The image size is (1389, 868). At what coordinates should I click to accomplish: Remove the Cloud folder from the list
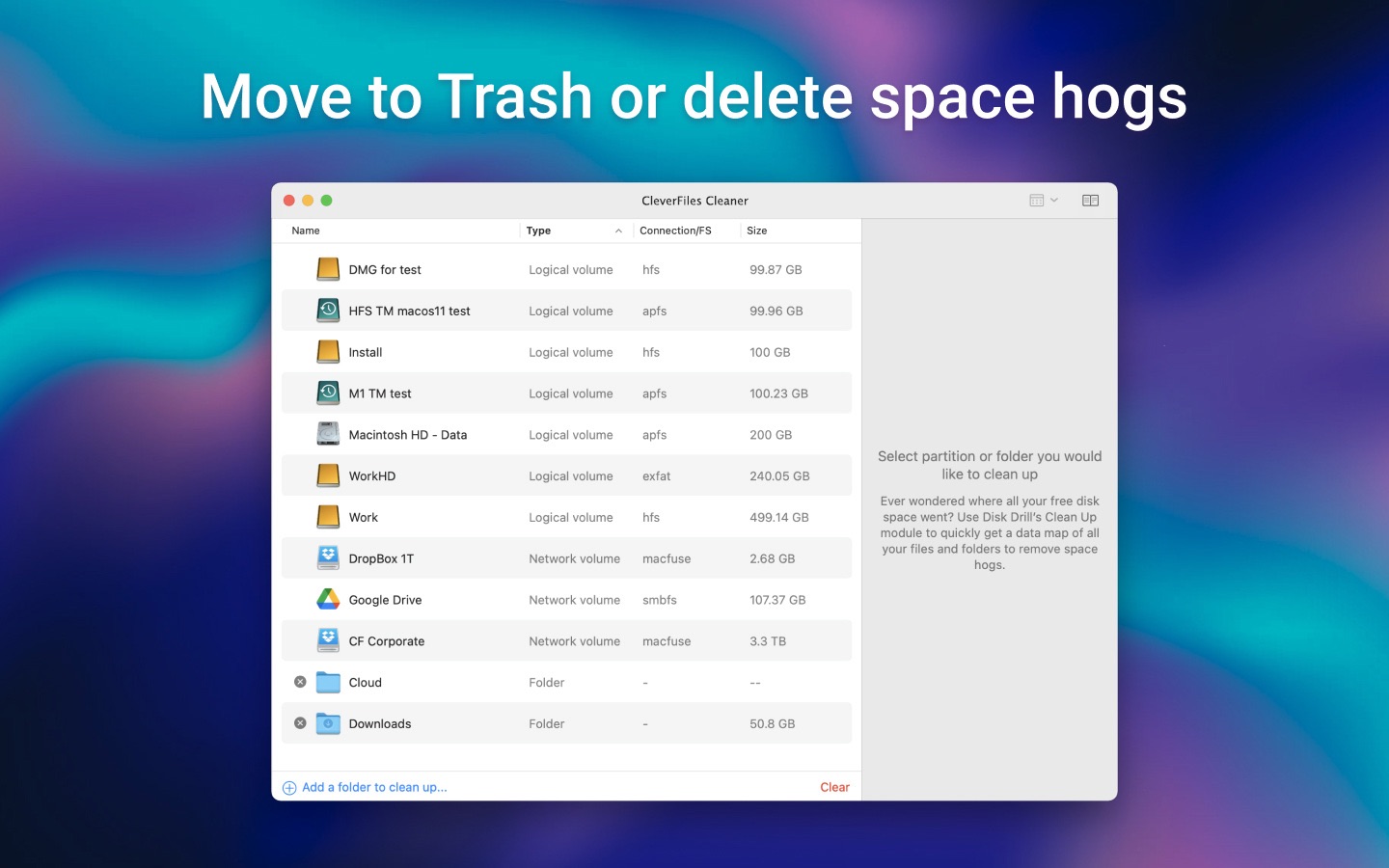(x=300, y=682)
